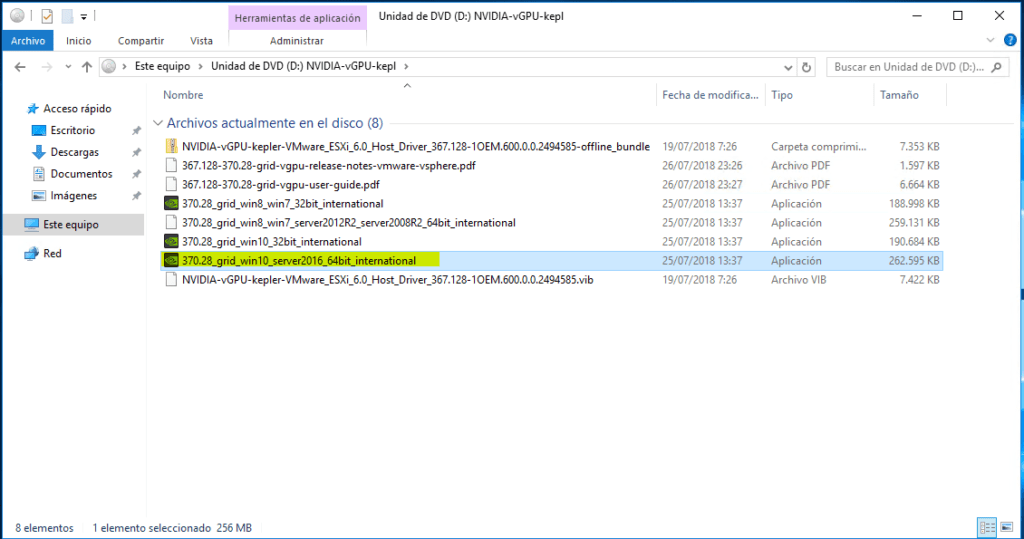Open Imágenes in the navigation pane
1024x539 pixels.
pos(73,195)
